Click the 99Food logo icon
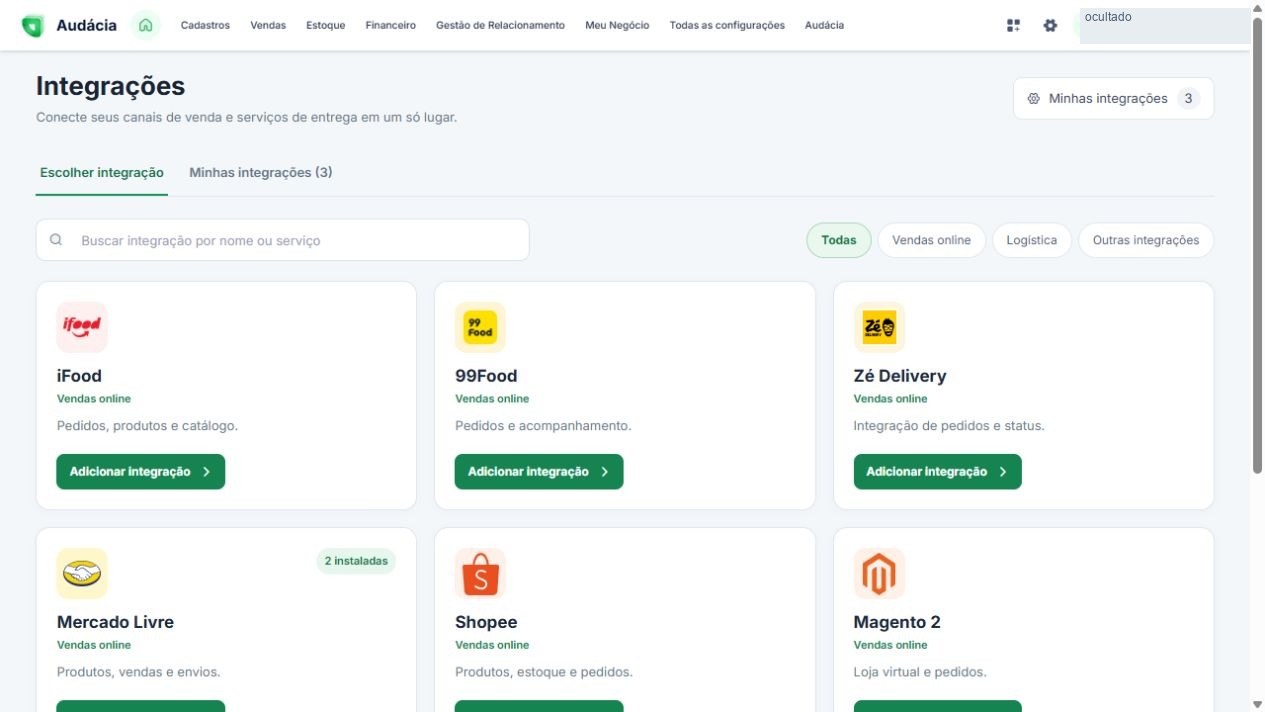Viewport: 1265px width, 712px height. coord(480,327)
